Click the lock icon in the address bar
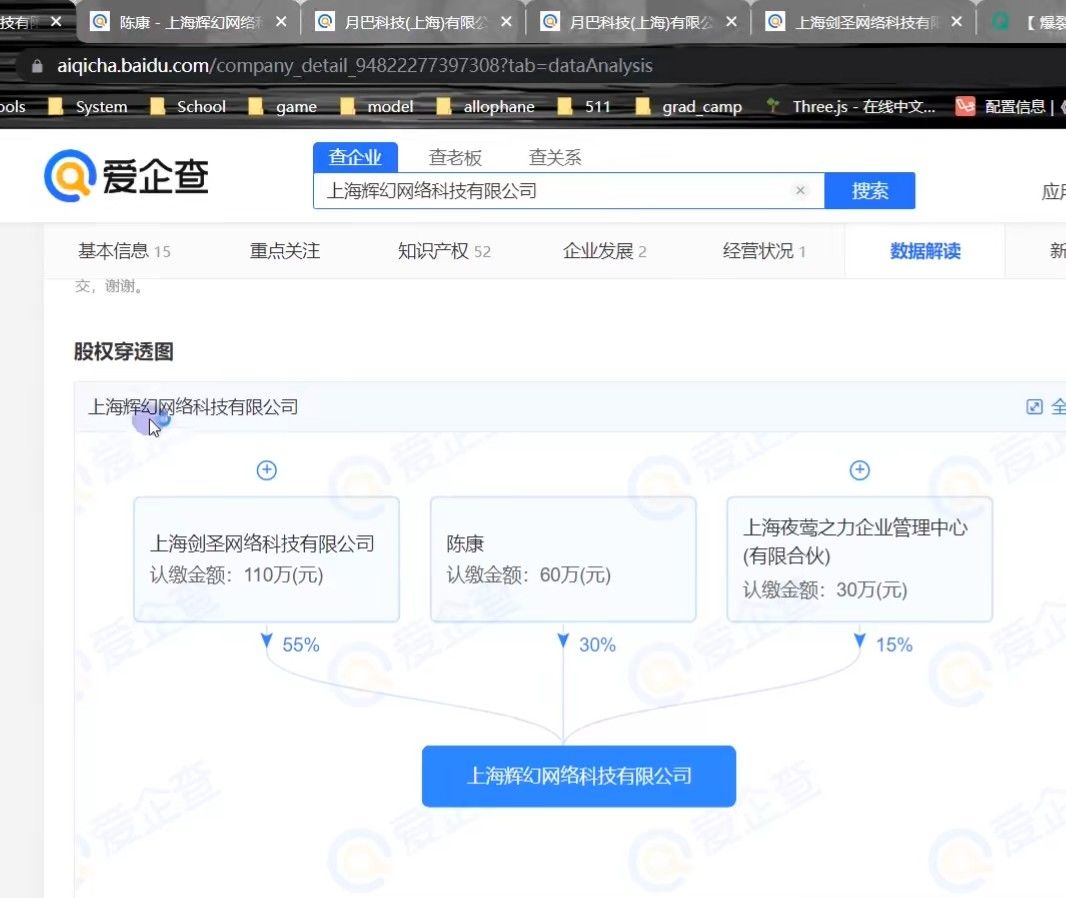The image size is (1066, 898). click(37, 66)
